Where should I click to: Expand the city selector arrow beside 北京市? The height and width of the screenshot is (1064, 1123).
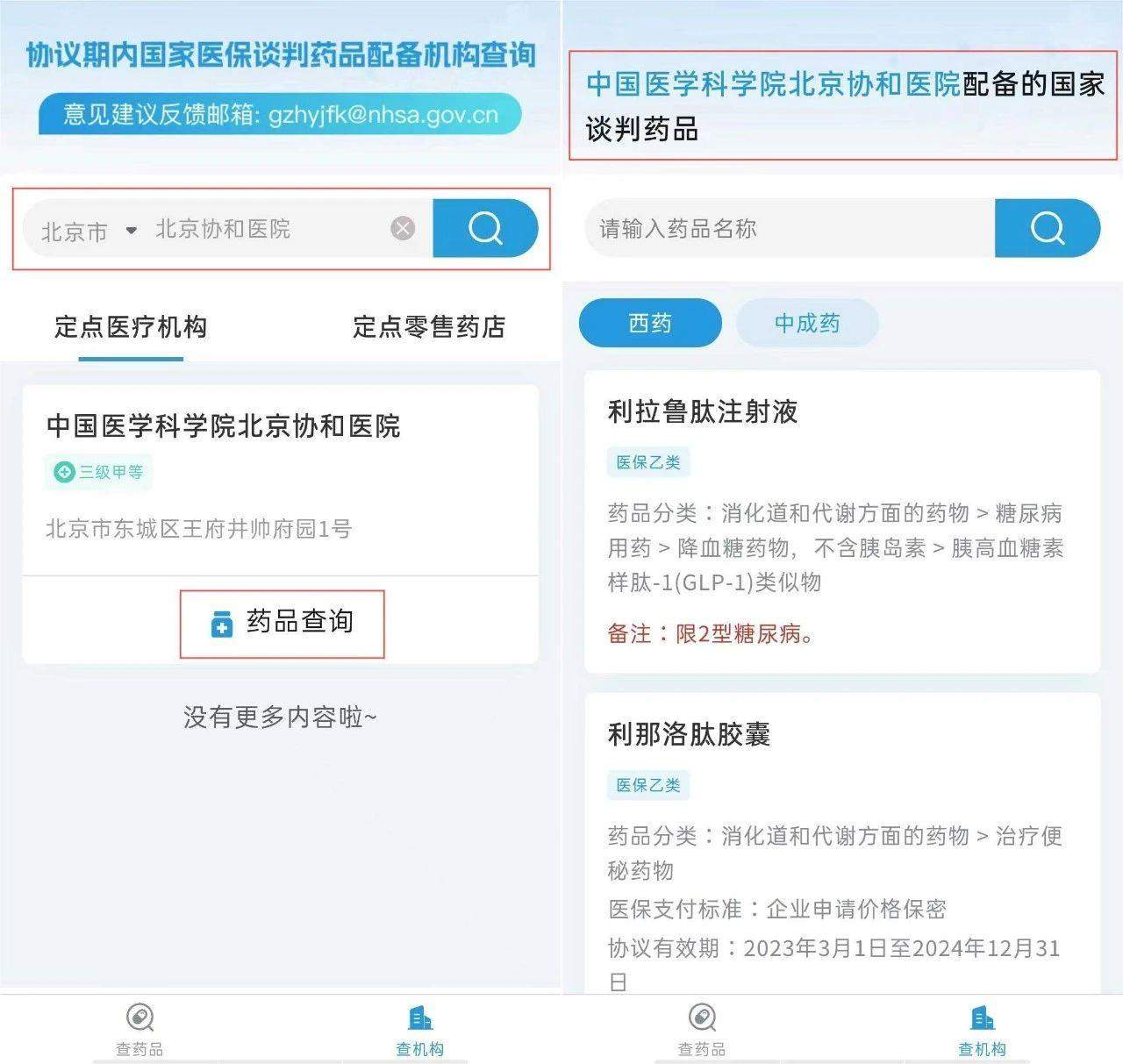coord(132,230)
